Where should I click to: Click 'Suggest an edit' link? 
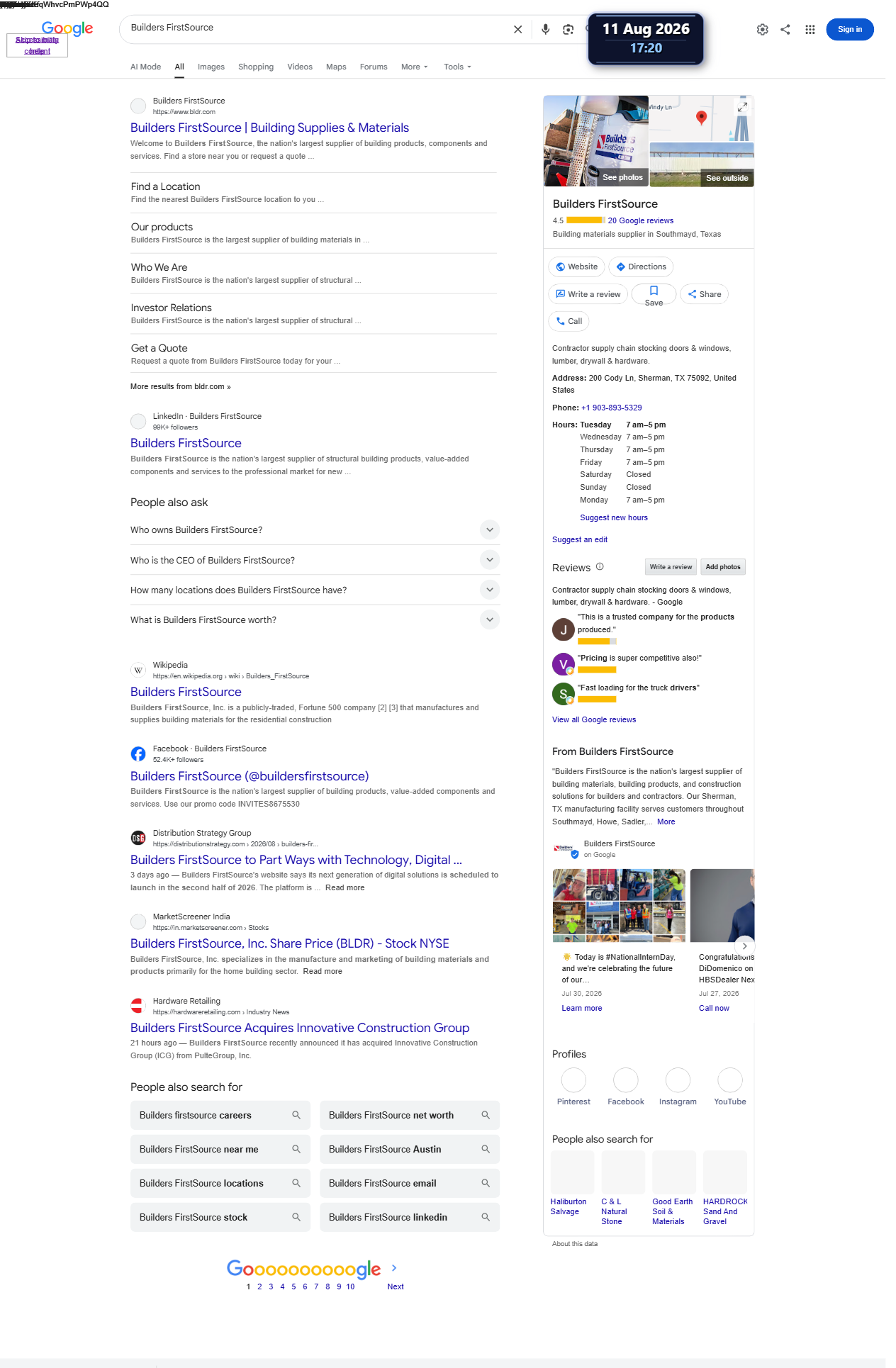[580, 539]
